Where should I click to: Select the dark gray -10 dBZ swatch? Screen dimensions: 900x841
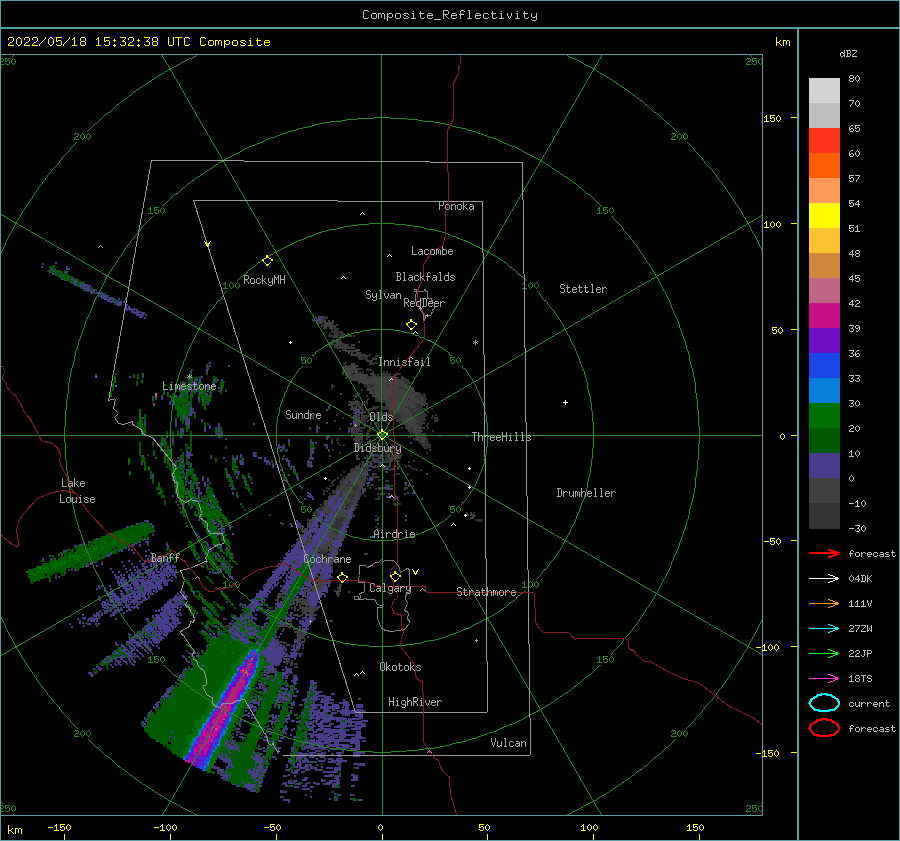tap(824, 515)
